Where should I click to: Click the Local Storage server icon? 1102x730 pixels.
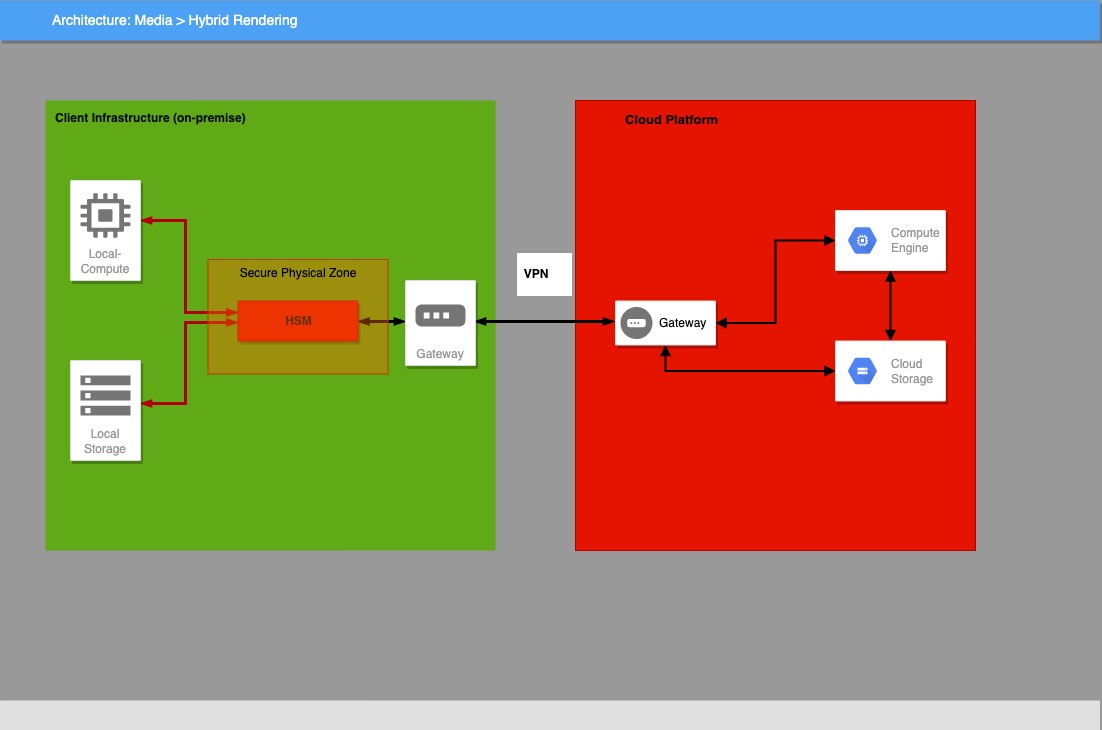105,395
